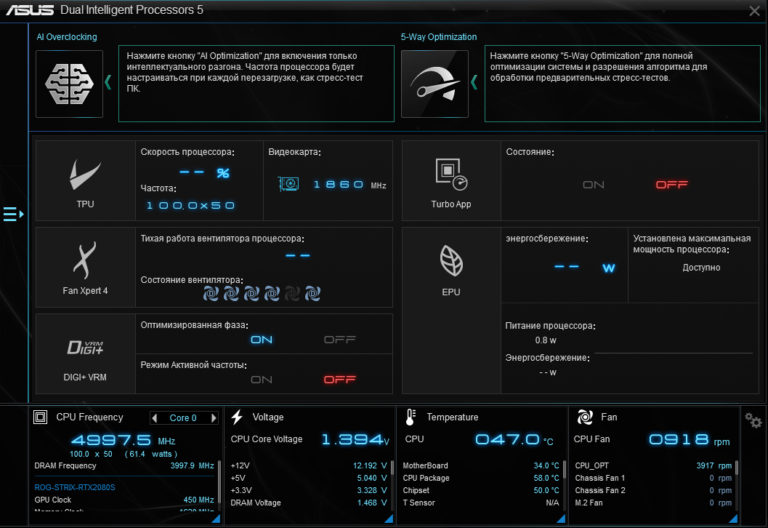
Task: Click the Fan panel fan icon
Action: (x=585, y=417)
